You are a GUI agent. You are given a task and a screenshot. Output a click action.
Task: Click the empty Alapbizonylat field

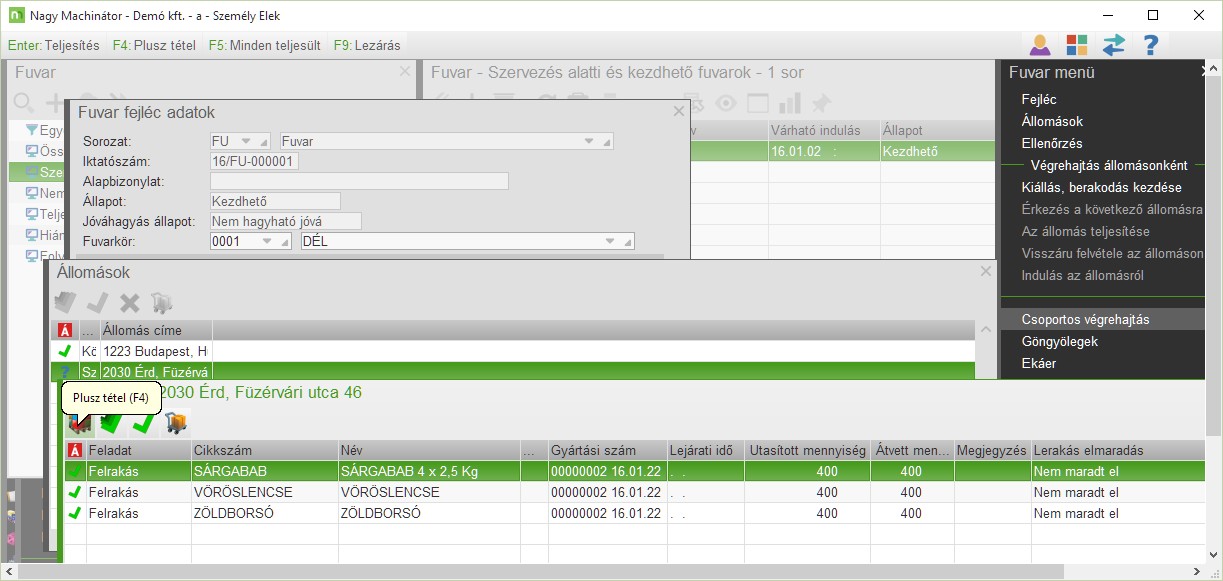coord(359,181)
